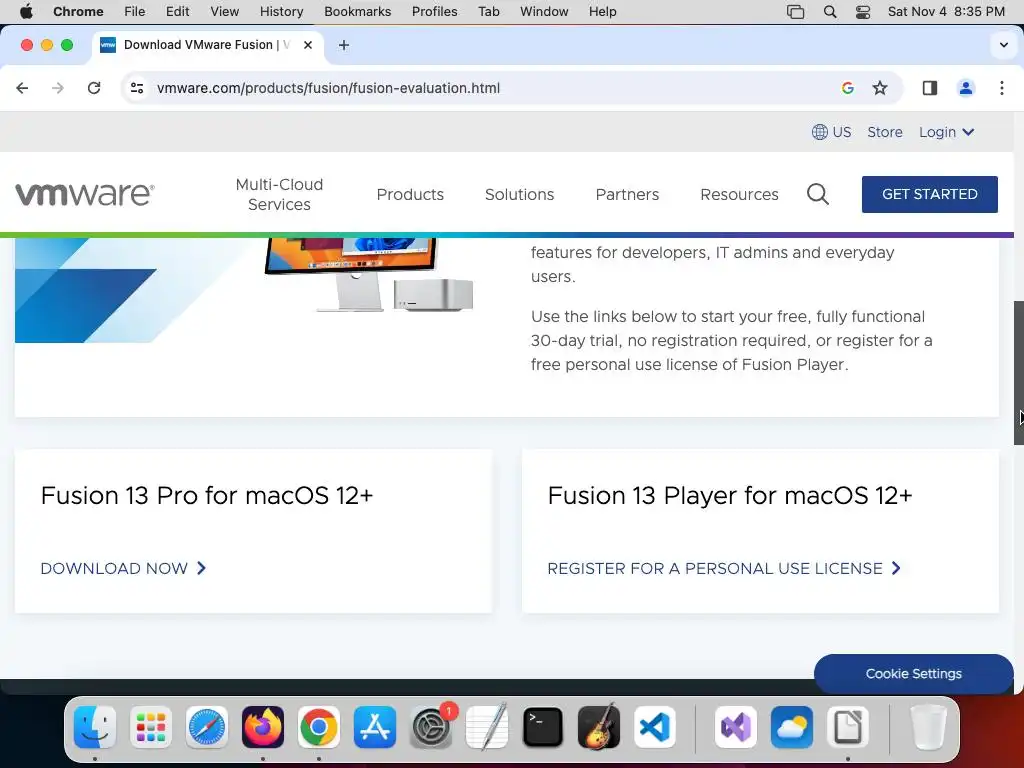Launch Visual Studio from the Dock

[736, 727]
